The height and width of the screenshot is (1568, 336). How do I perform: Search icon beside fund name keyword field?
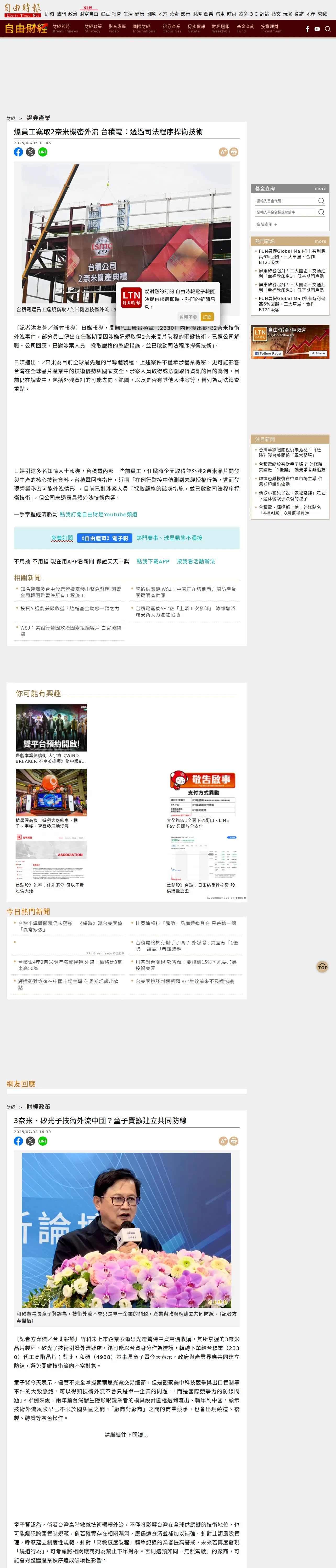pos(321,212)
